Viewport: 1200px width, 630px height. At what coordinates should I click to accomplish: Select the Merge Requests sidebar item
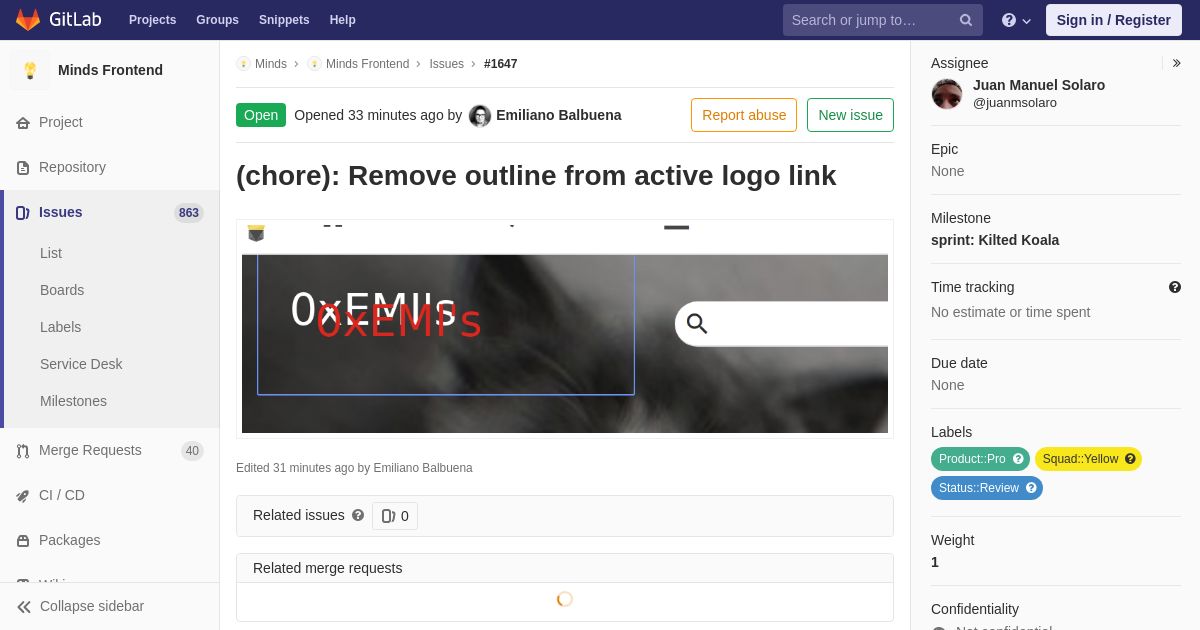click(110, 450)
